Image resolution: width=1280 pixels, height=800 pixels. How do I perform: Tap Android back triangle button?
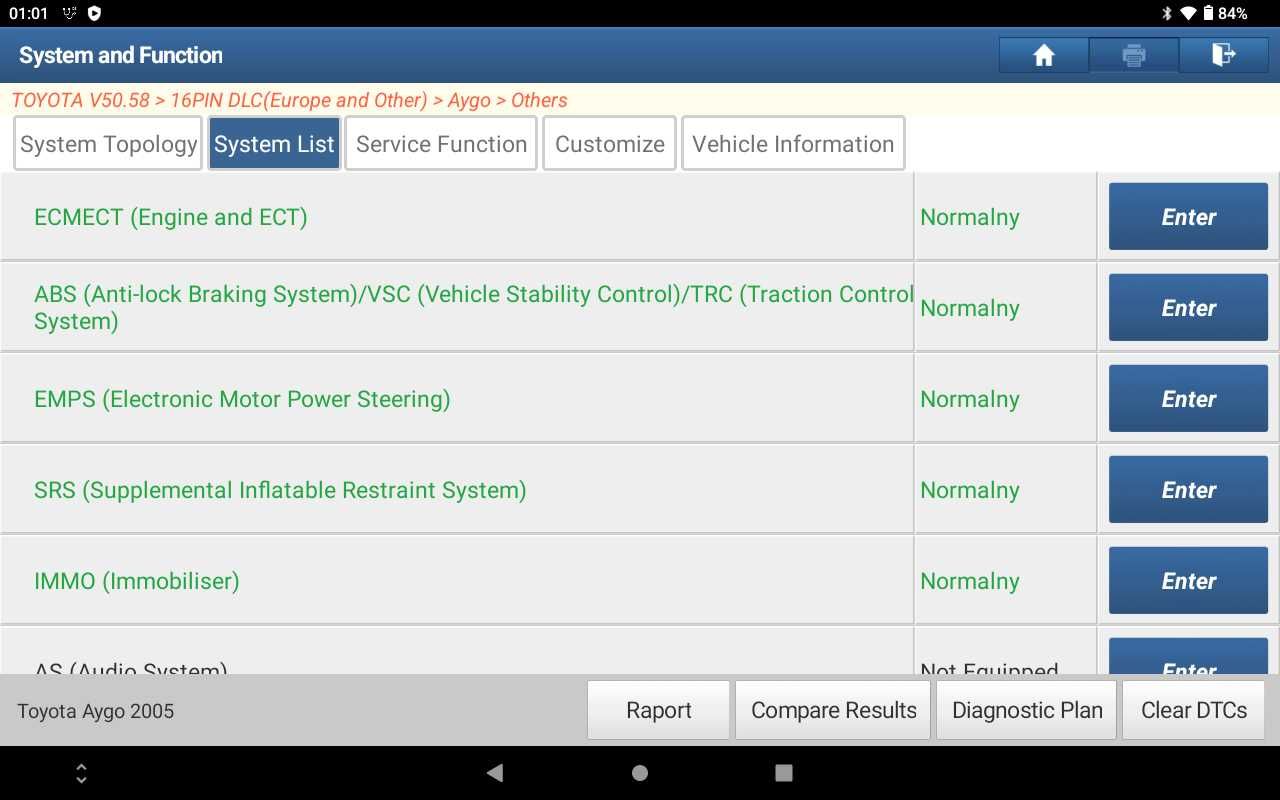(x=494, y=772)
